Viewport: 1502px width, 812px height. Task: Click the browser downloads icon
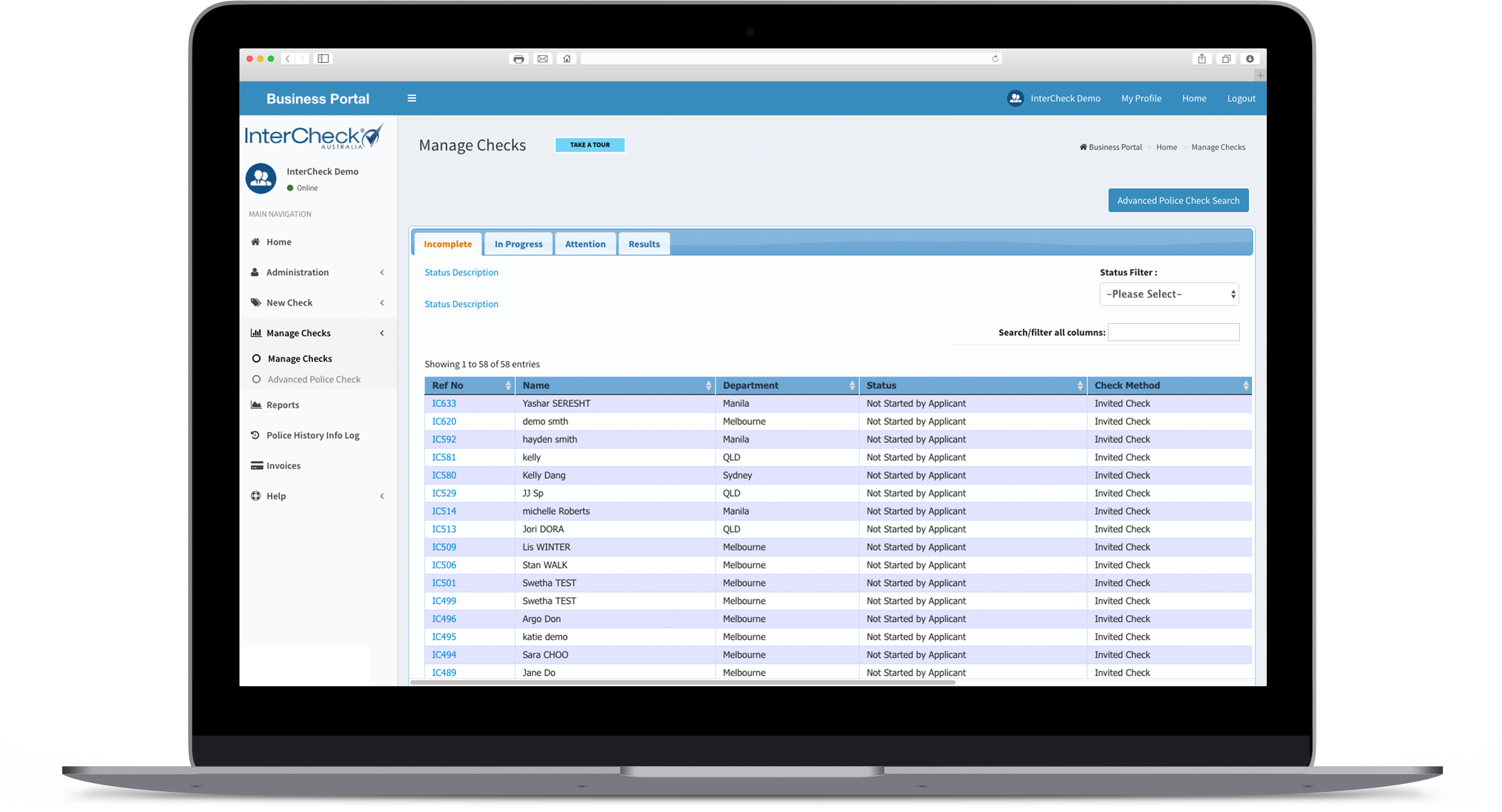1249,59
